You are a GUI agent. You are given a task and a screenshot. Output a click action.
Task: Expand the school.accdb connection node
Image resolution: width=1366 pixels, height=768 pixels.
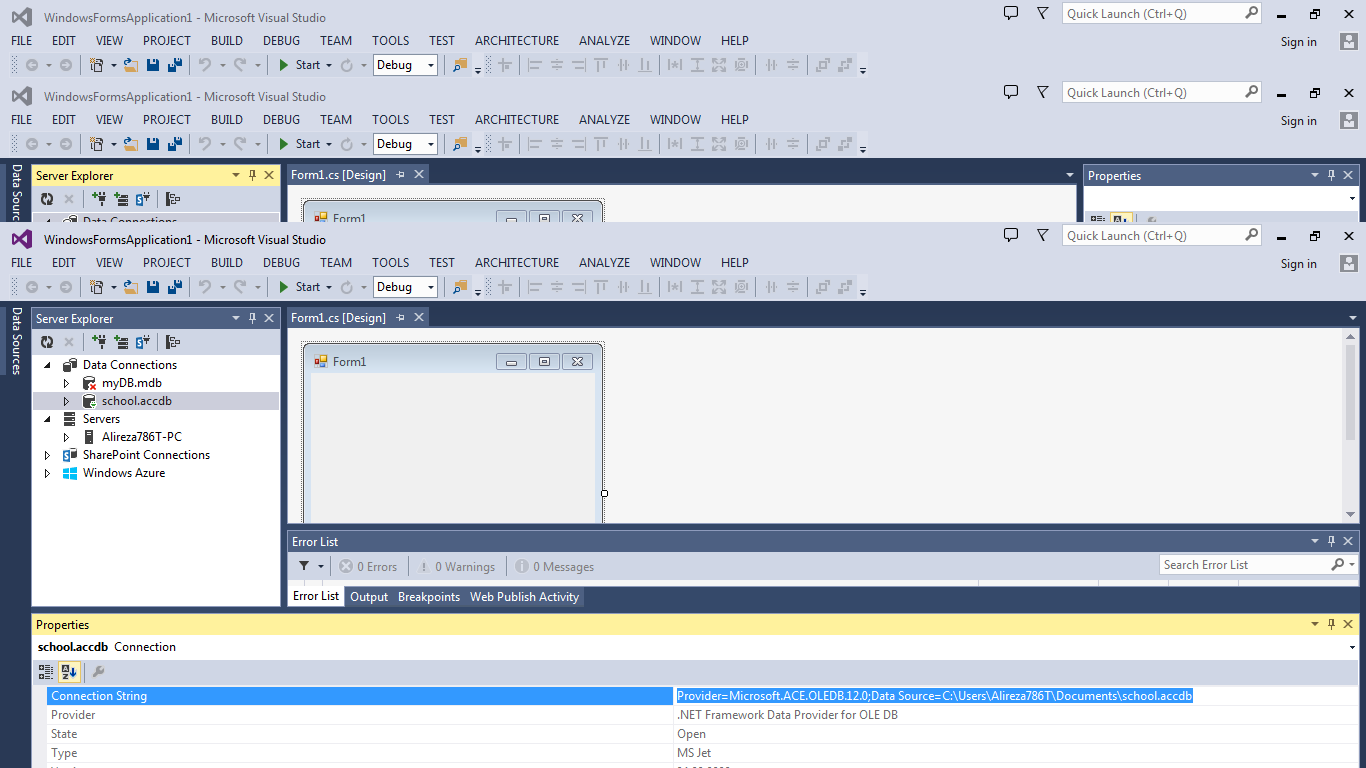(67, 401)
